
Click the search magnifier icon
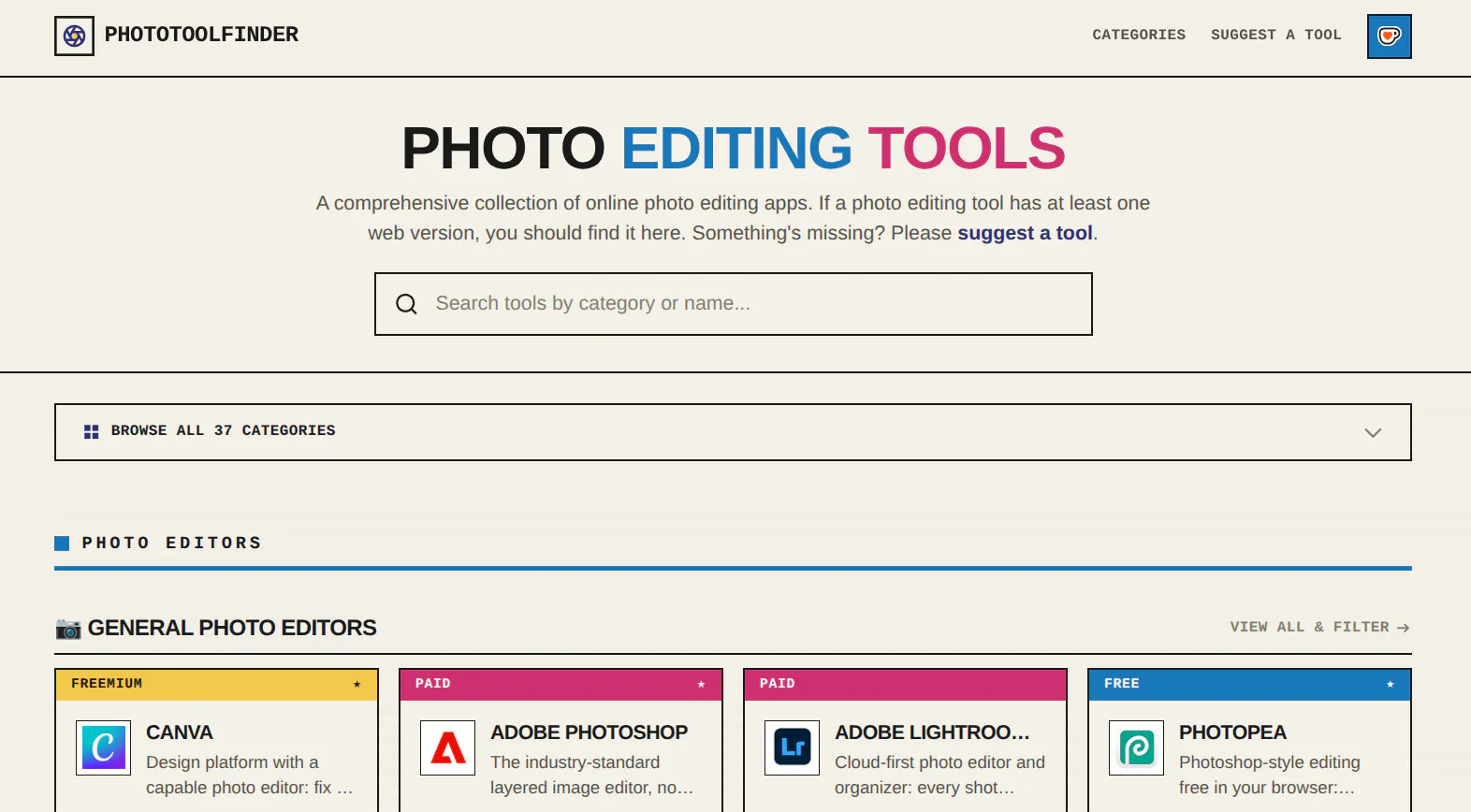pyautogui.click(x=406, y=304)
